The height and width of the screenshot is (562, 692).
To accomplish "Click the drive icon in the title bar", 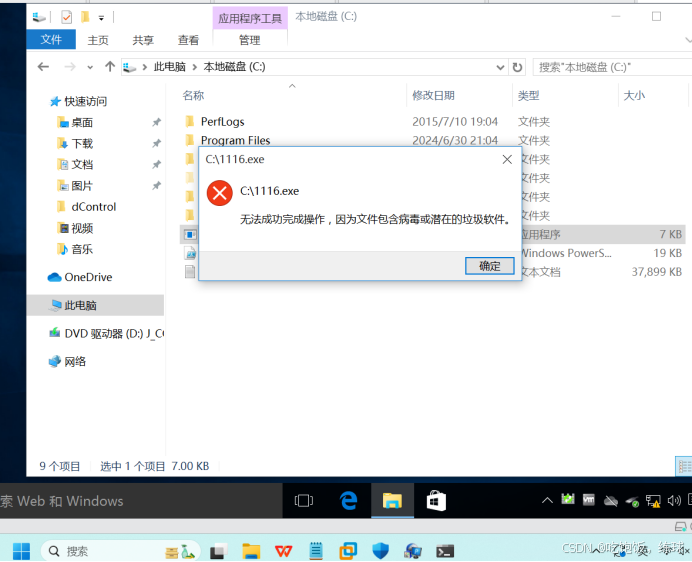I will pos(39,17).
